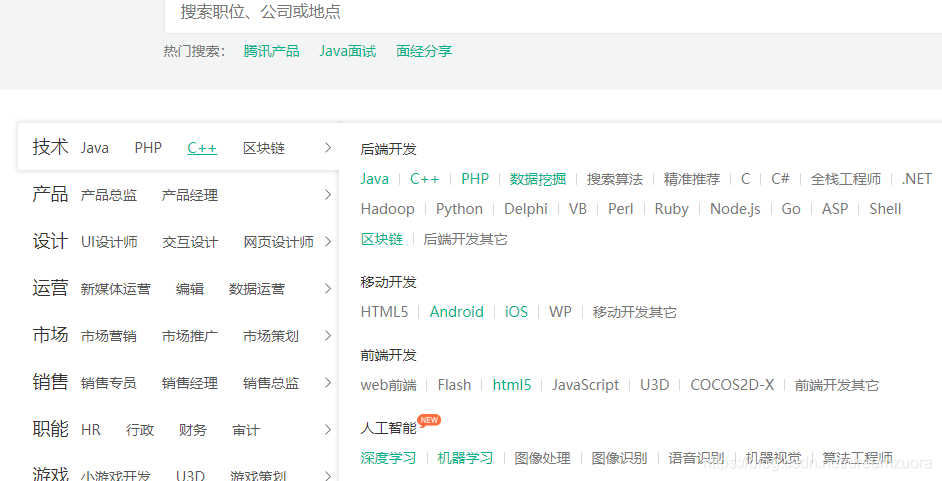Open 产品经理 jobs in sidebar

(x=190, y=195)
